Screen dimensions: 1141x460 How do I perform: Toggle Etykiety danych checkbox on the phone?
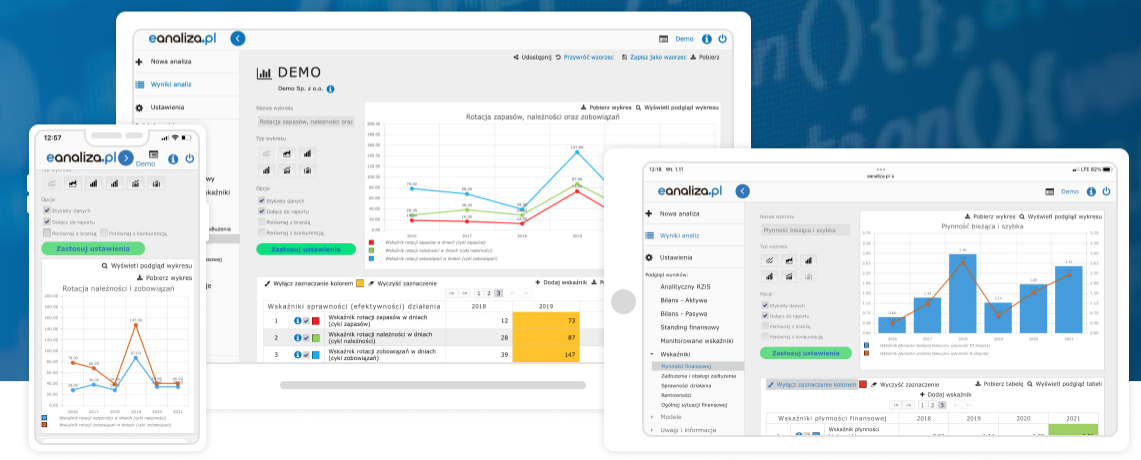point(47,211)
